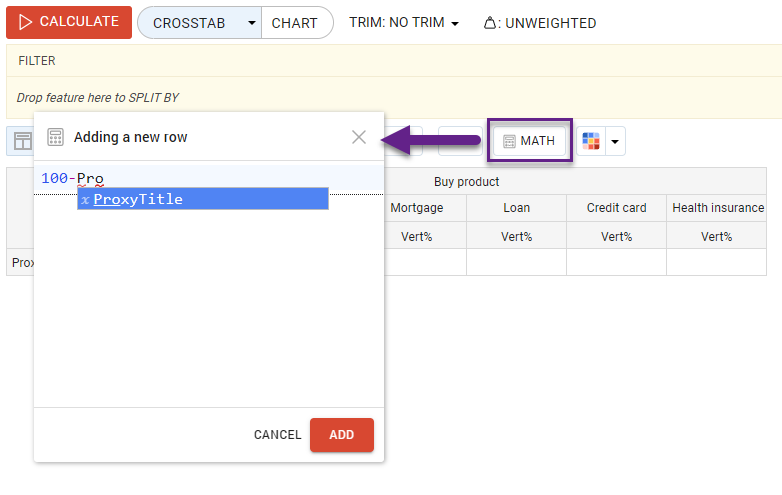This screenshot has width=782, height=495.
Task: Expand the color palette dropdown arrow
Action: [615, 142]
